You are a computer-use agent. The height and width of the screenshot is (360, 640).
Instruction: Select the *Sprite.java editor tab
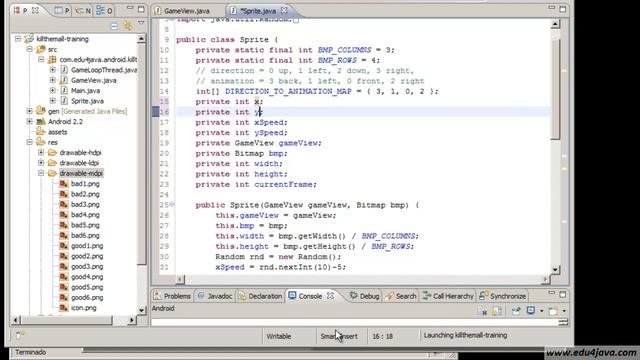point(258,11)
